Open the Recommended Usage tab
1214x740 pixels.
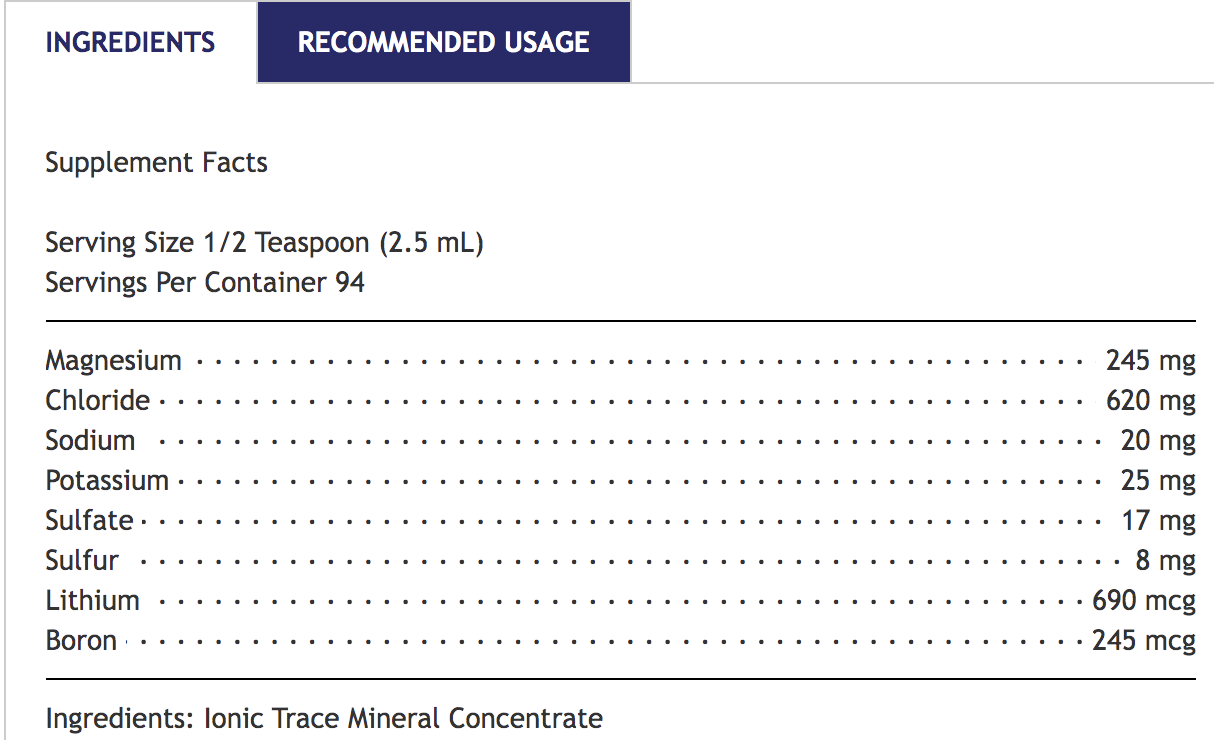point(443,42)
